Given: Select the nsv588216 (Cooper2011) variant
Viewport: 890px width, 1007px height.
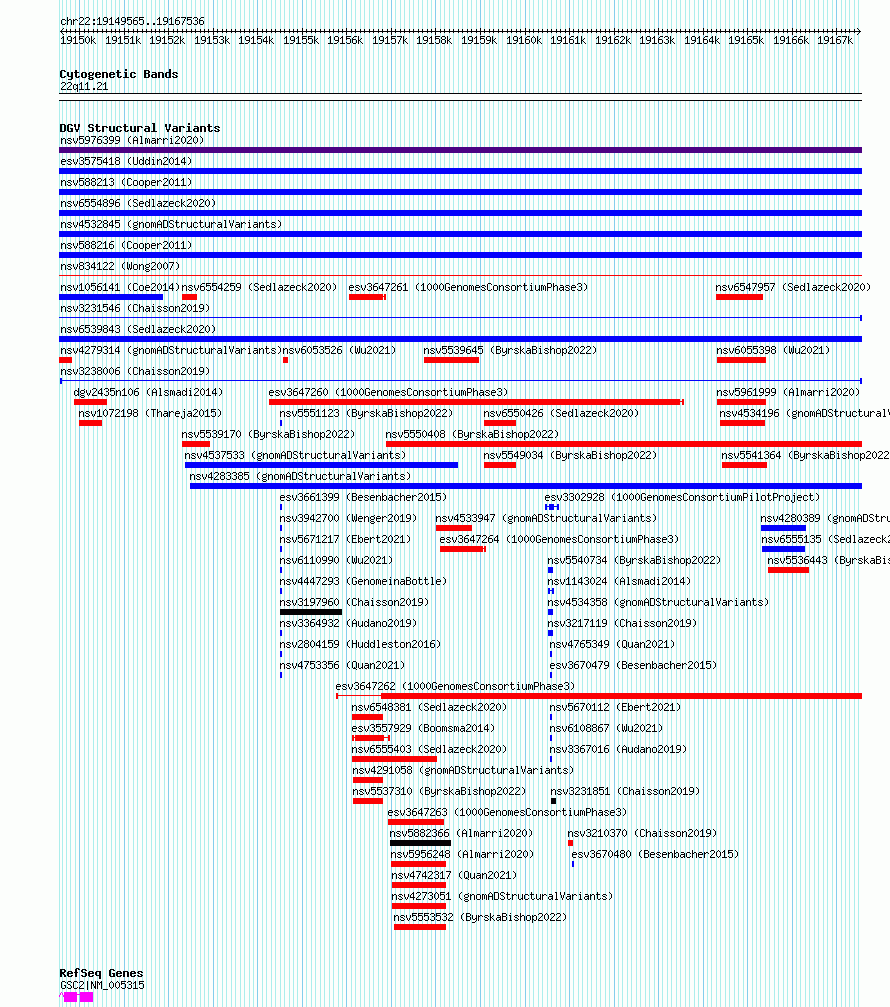Looking at the screenshot, I should [126, 245].
